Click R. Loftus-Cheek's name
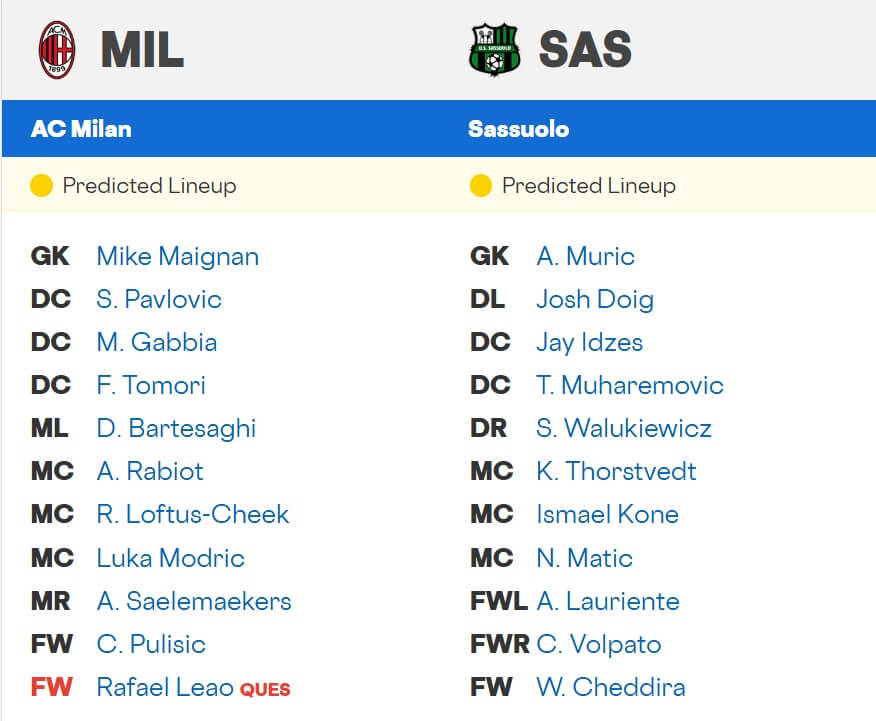 192,514
